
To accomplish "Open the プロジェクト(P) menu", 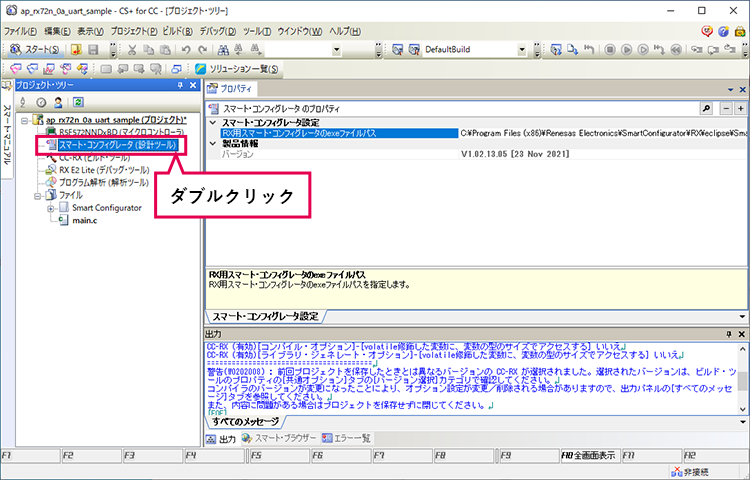I will point(134,31).
